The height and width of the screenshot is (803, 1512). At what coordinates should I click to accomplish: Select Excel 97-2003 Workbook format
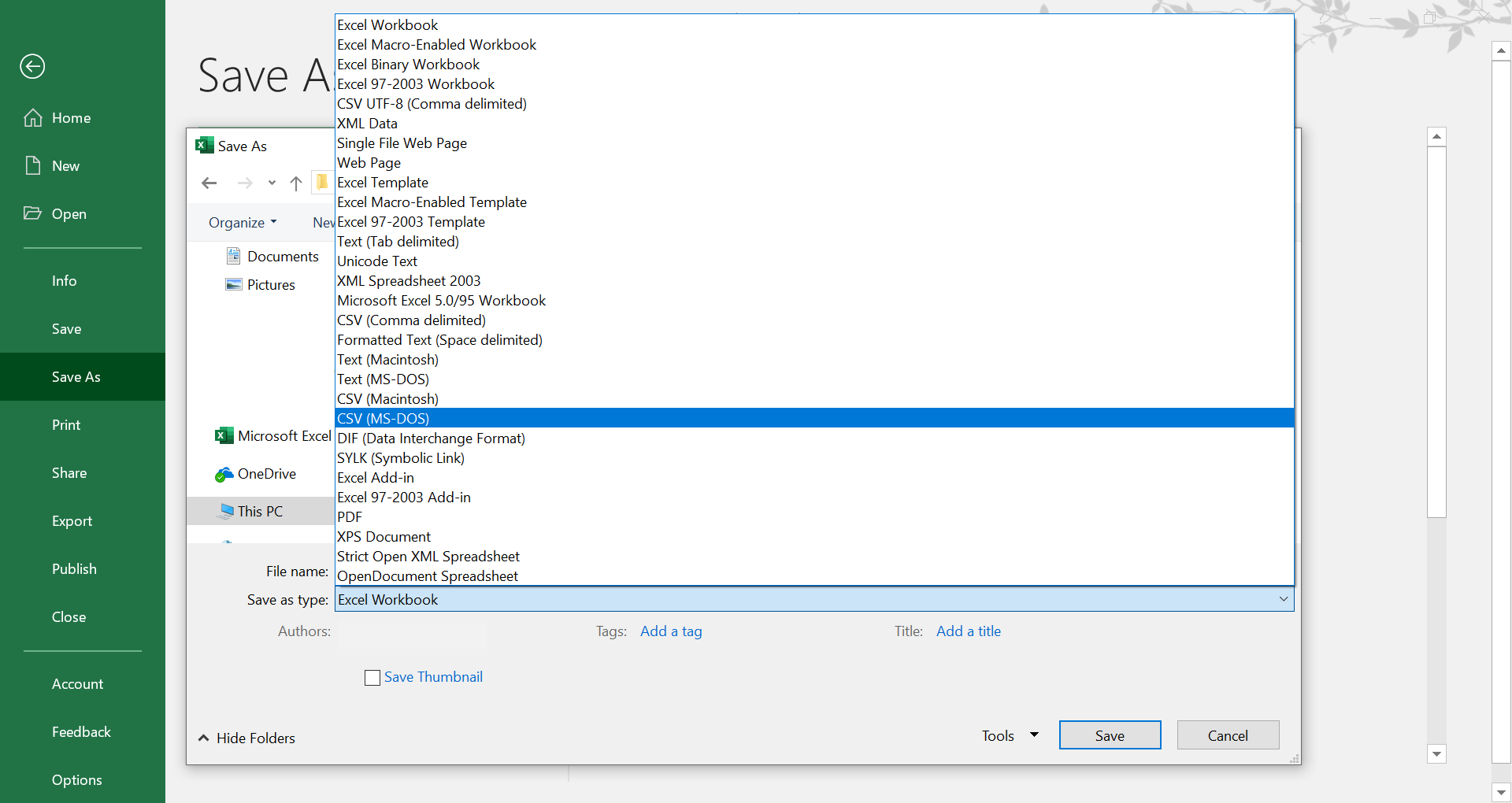click(x=814, y=83)
